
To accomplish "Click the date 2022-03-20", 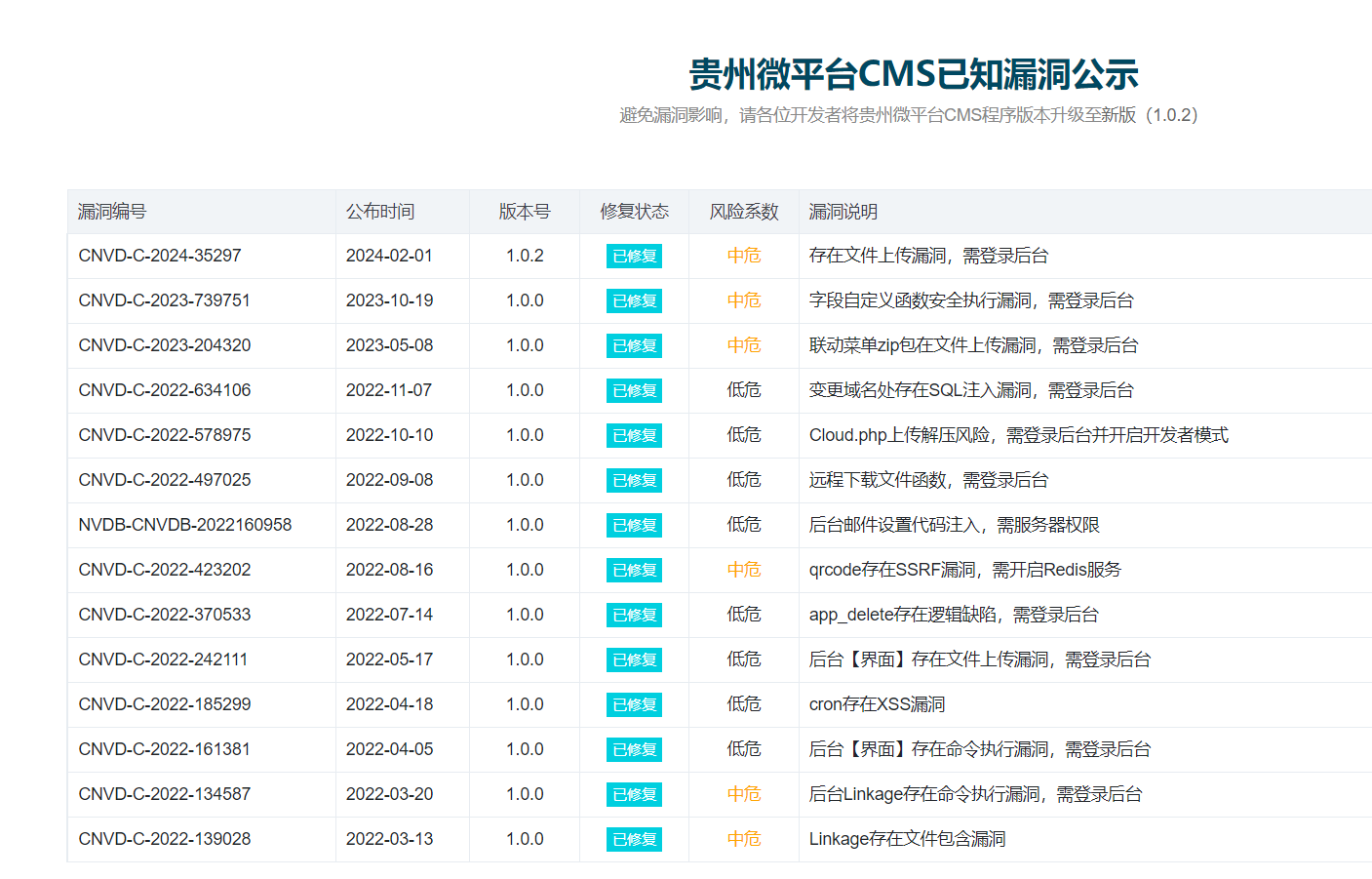I will pyautogui.click(x=389, y=794).
